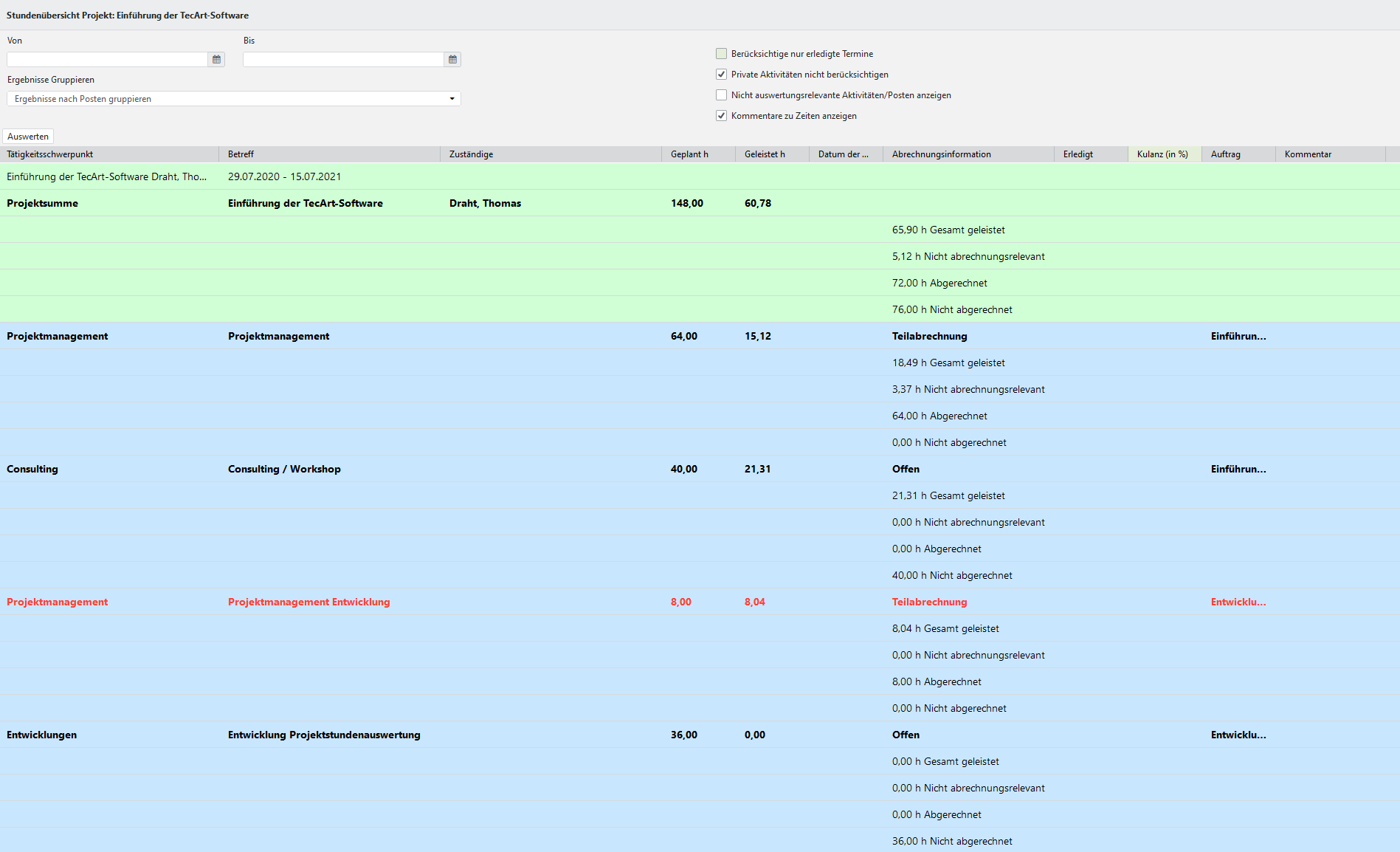Click the Erledigt column header
Image resolution: width=1400 pixels, height=852 pixels.
pos(1091,154)
